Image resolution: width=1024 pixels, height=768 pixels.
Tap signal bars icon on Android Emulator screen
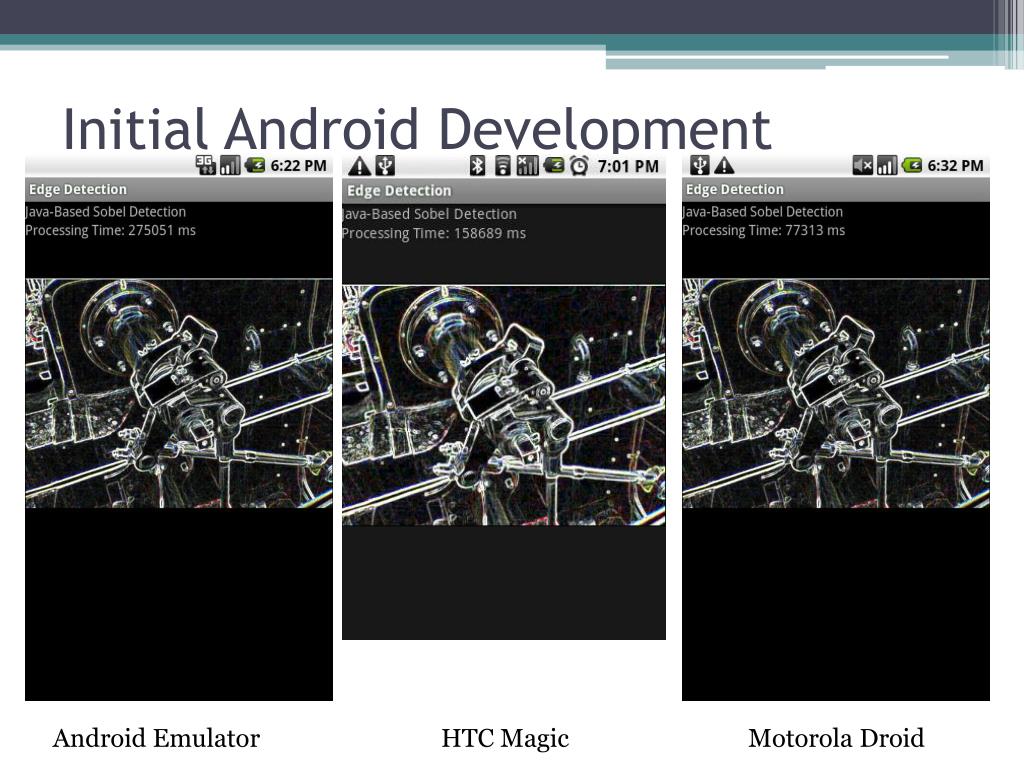point(229,165)
